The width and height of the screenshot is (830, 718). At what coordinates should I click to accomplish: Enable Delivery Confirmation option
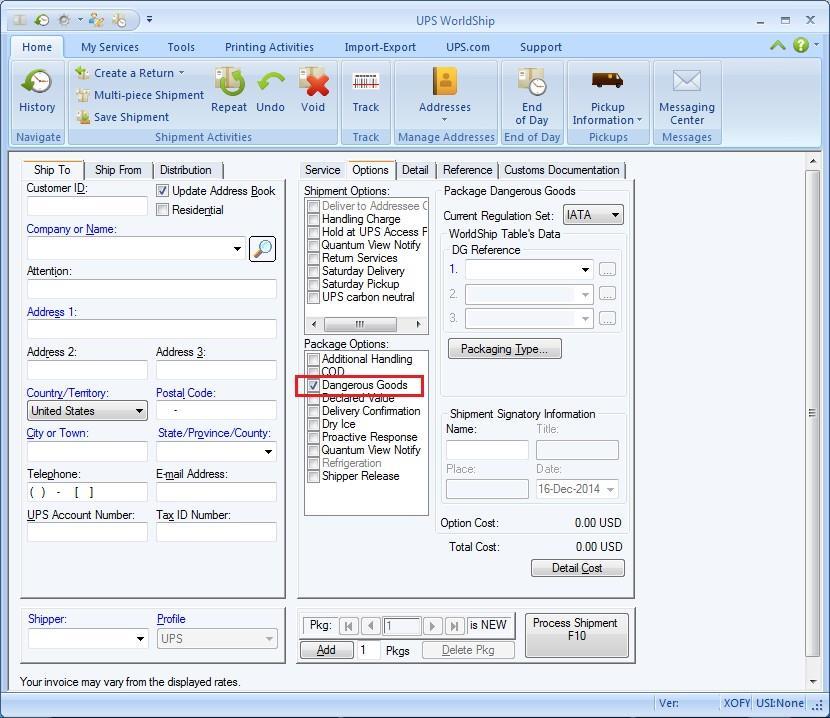[x=313, y=411]
